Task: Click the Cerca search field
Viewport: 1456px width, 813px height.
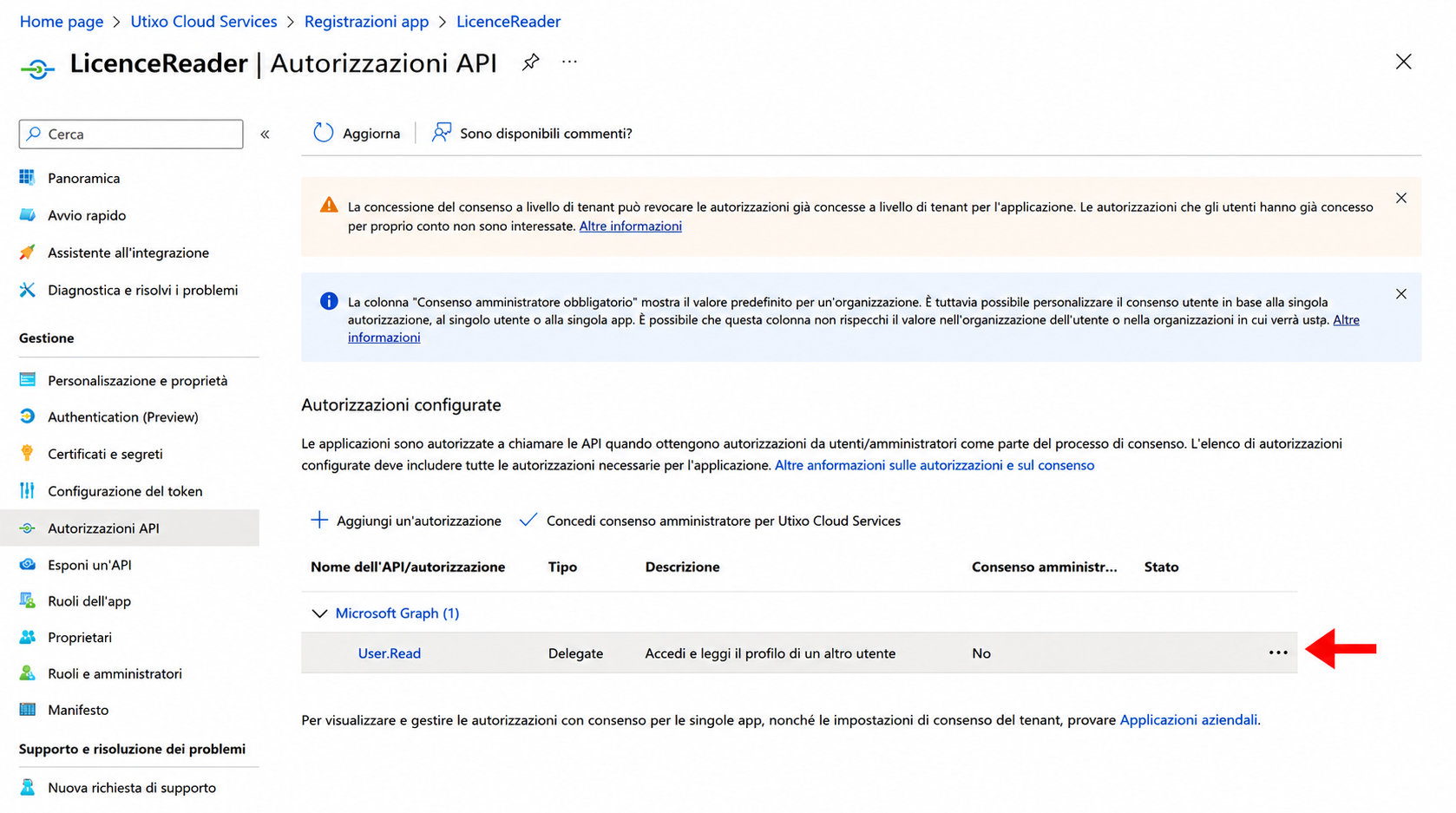Action: pyautogui.click(x=131, y=134)
